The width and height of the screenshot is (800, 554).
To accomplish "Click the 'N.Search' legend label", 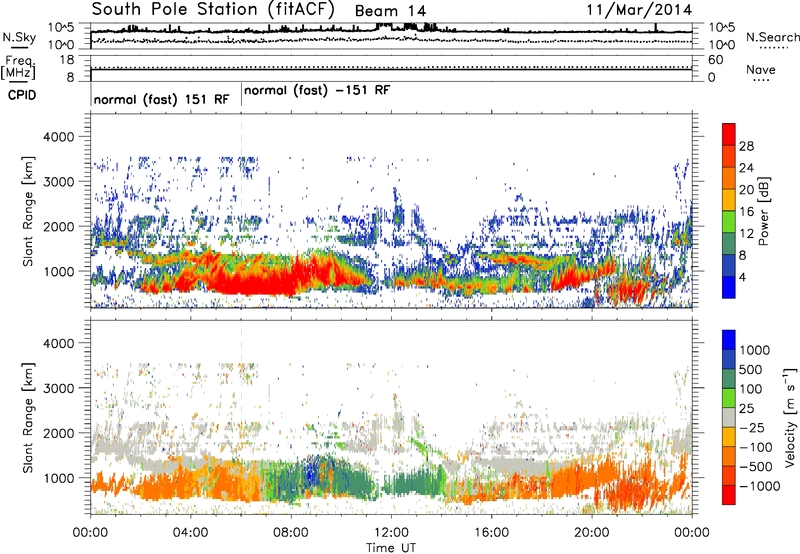I will [x=772, y=37].
